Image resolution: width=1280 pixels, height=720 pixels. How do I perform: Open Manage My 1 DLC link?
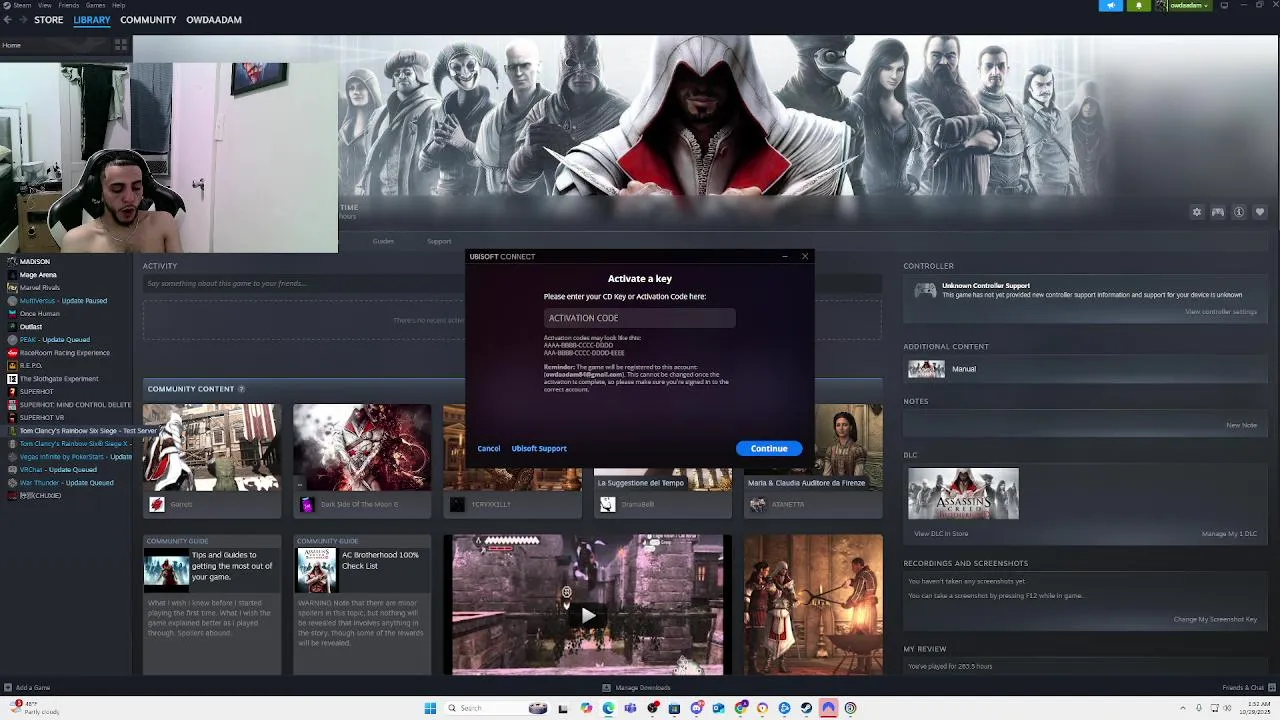click(x=1229, y=534)
